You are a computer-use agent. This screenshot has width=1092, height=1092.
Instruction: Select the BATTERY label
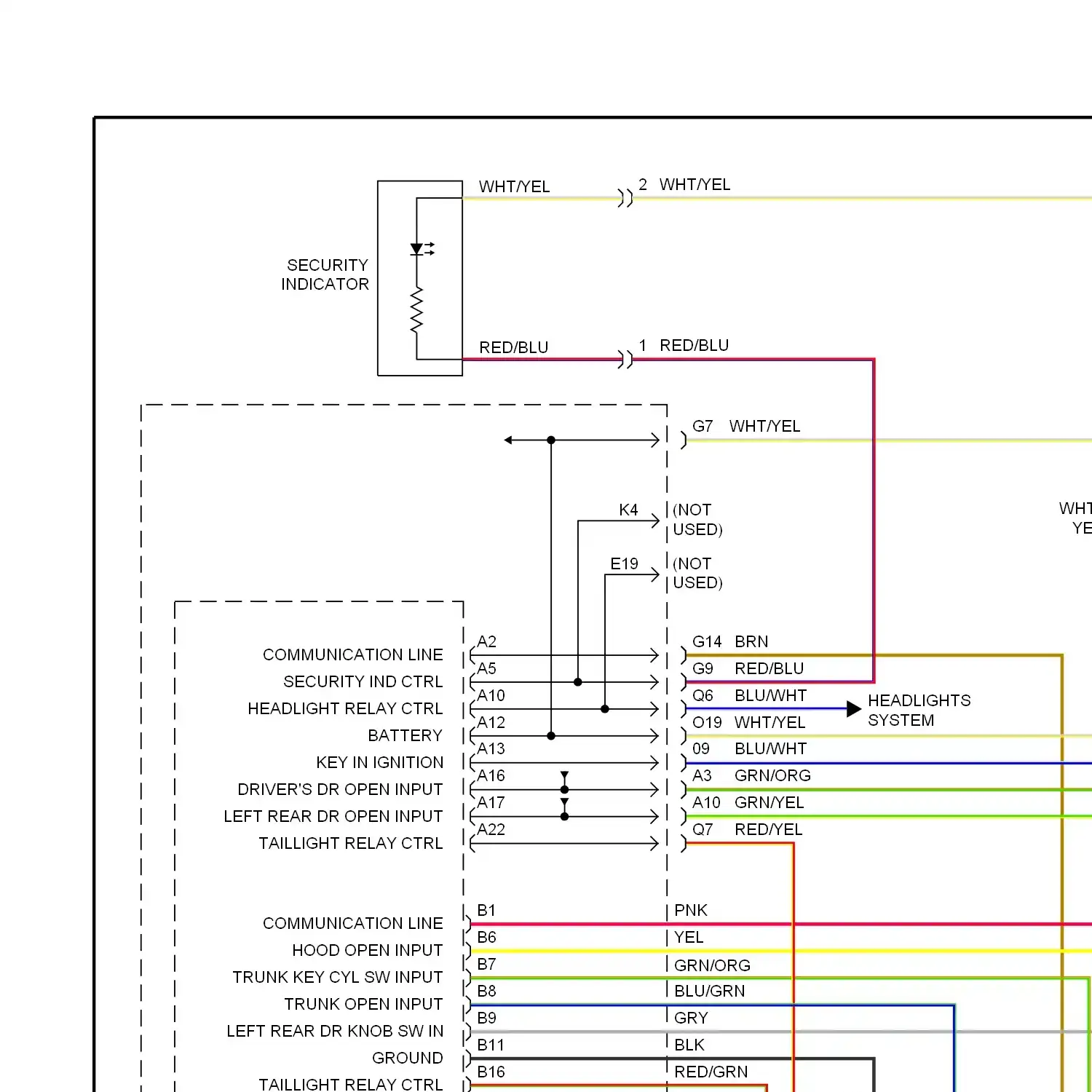click(x=405, y=735)
